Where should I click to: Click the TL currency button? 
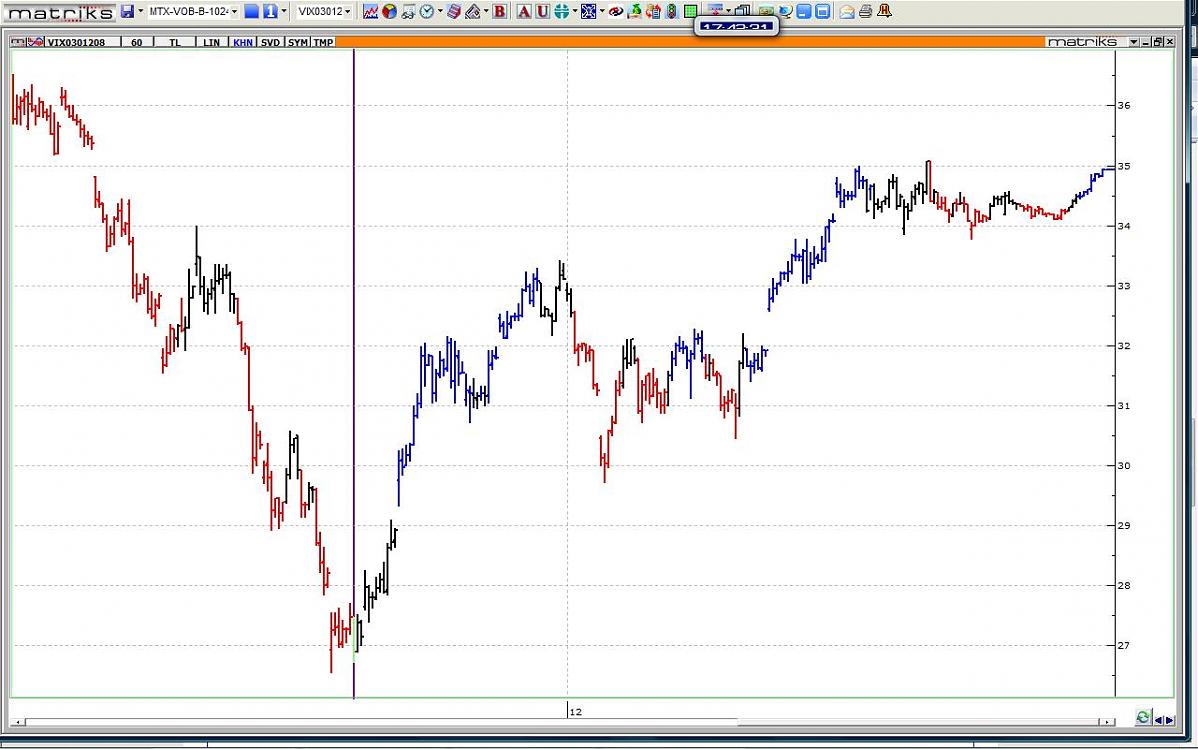pos(175,42)
